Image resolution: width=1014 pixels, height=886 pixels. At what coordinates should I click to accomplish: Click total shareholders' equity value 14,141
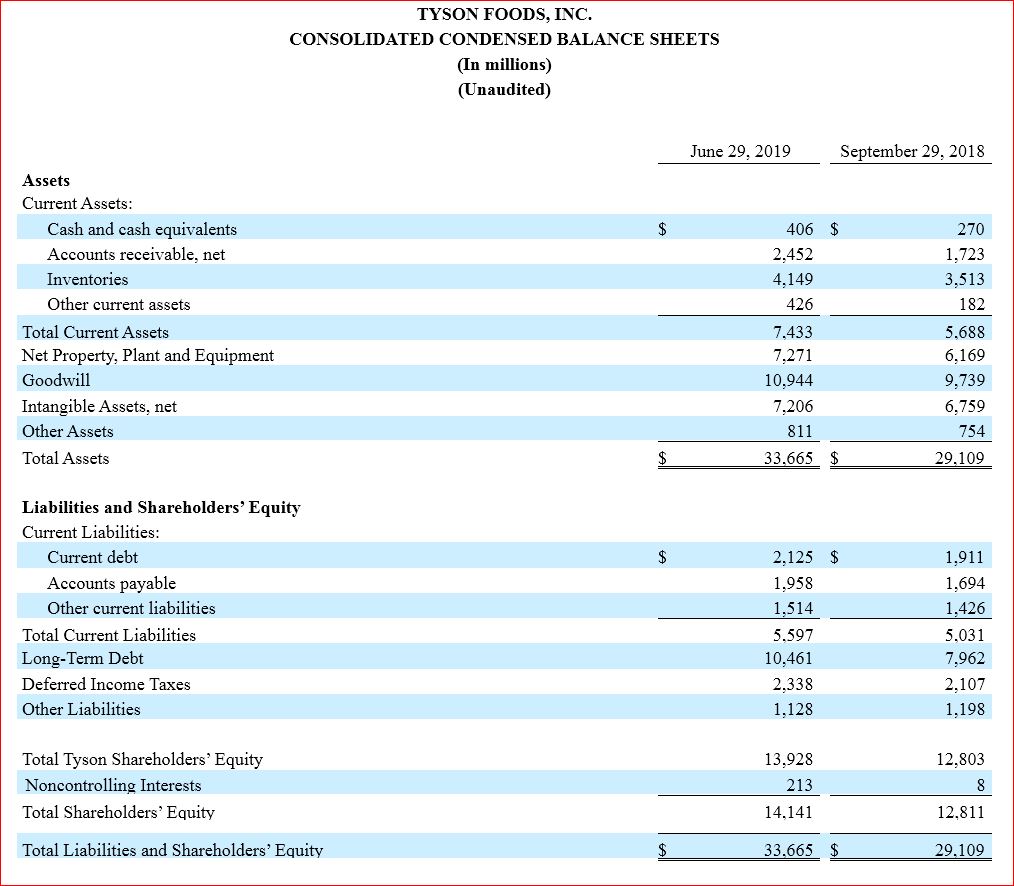coord(788,812)
